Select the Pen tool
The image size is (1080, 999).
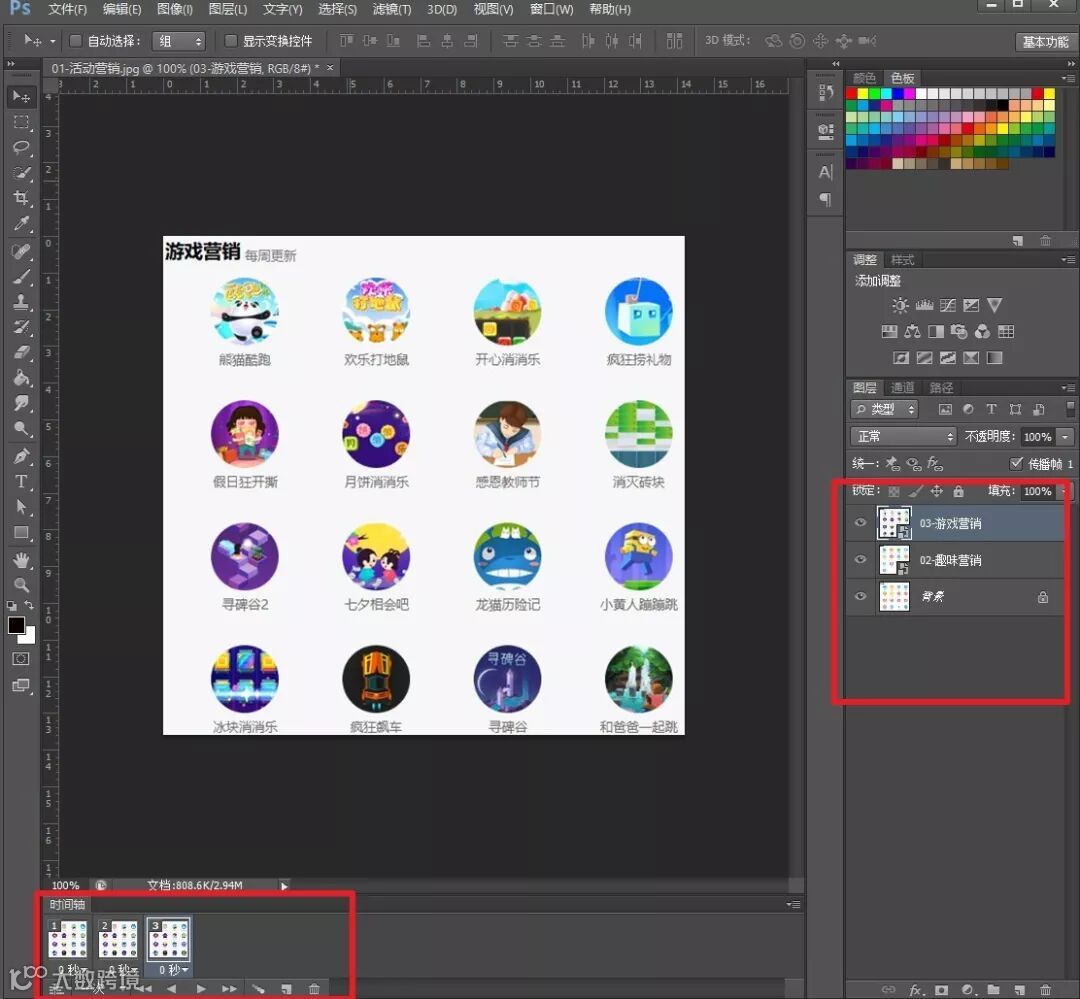coord(21,456)
